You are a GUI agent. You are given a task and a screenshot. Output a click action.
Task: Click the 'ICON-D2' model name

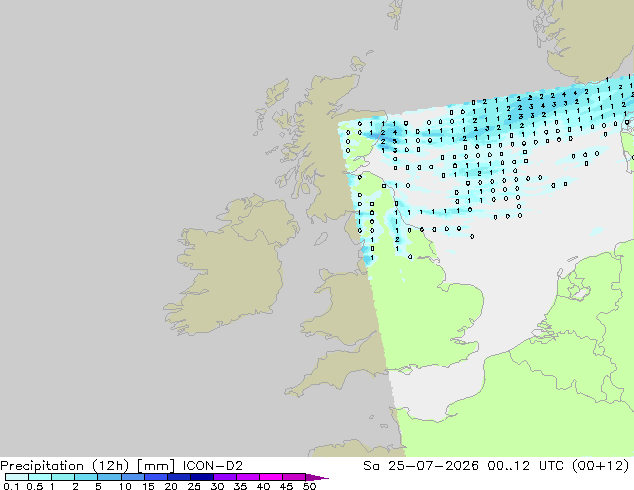213,466
